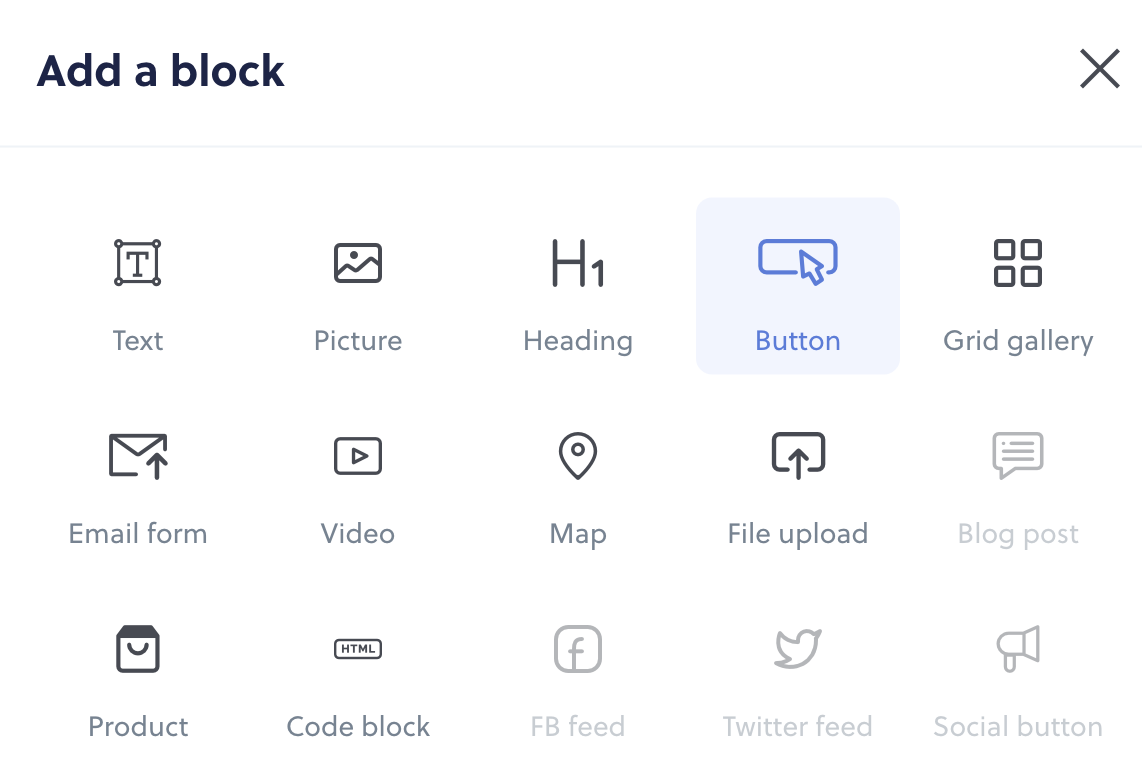Select the Text block icon
Image resolution: width=1142 pixels, height=774 pixels.
(x=137, y=262)
